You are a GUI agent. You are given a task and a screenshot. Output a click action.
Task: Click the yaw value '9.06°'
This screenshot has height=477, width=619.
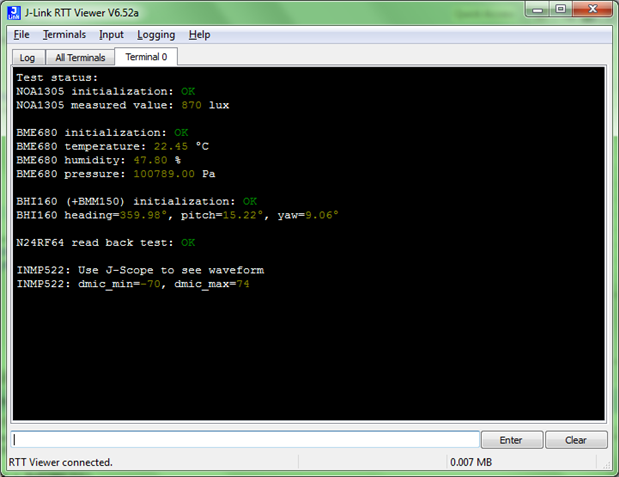click(322, 215)
